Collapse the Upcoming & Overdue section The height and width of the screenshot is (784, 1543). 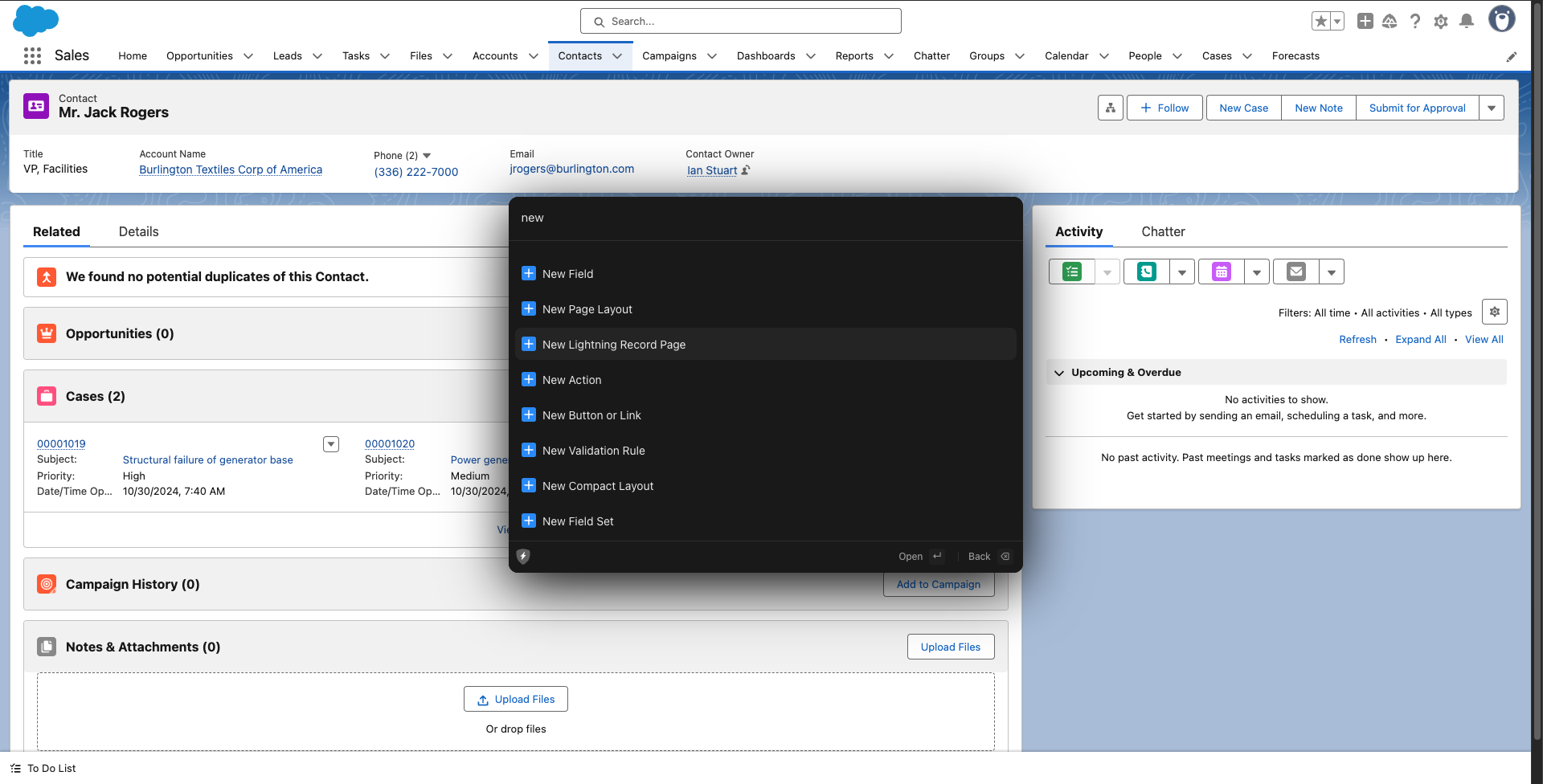click(x=1059, y=373)
